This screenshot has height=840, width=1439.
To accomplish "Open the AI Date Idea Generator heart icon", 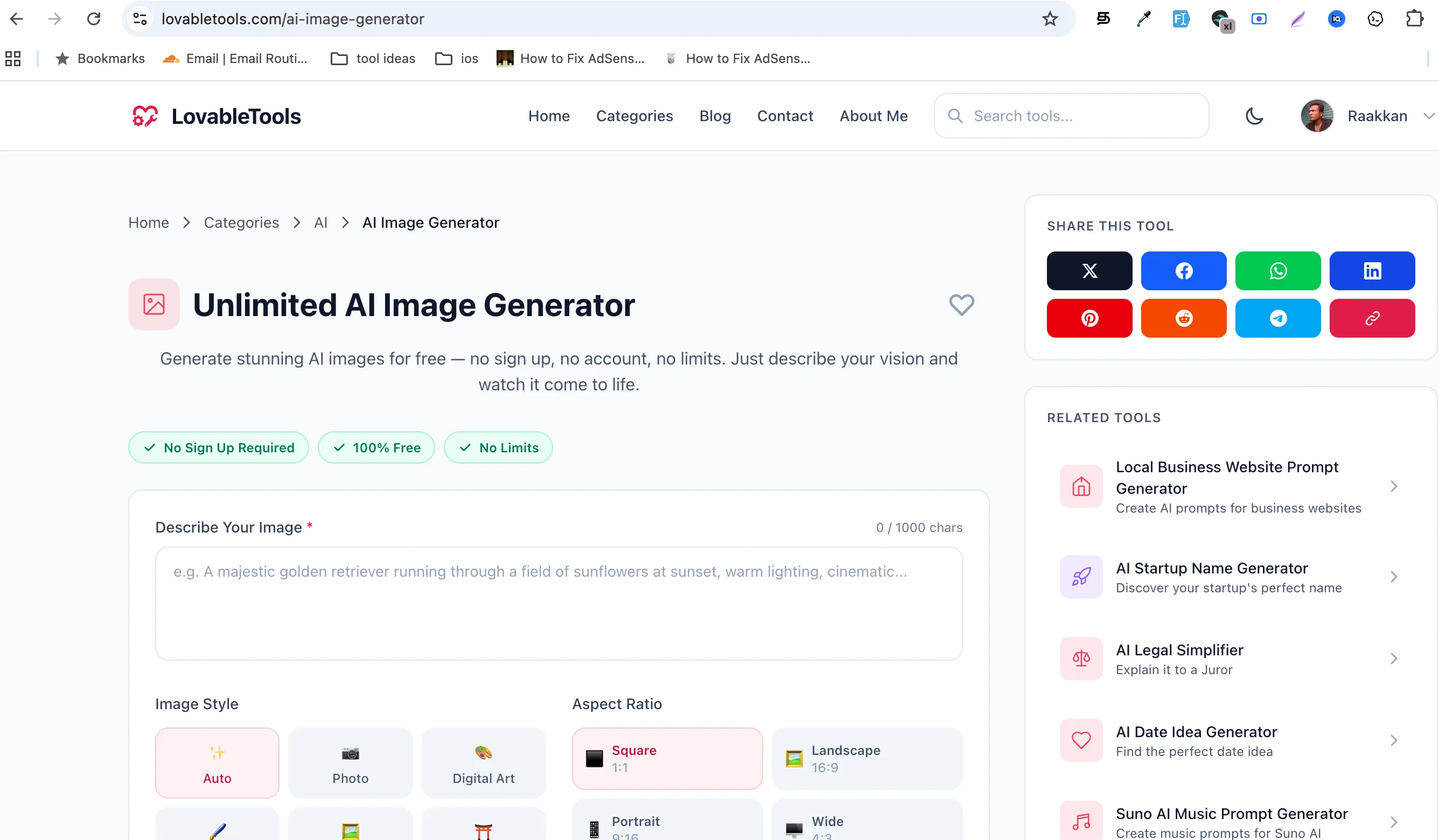I will point(1080,740).
